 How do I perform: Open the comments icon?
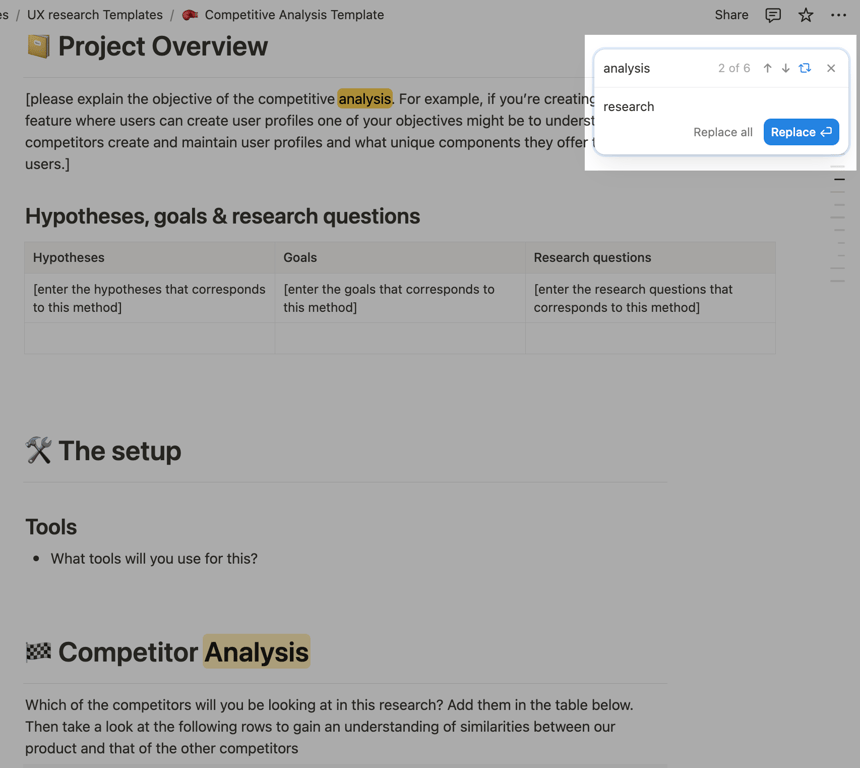(x=773, y=15)
